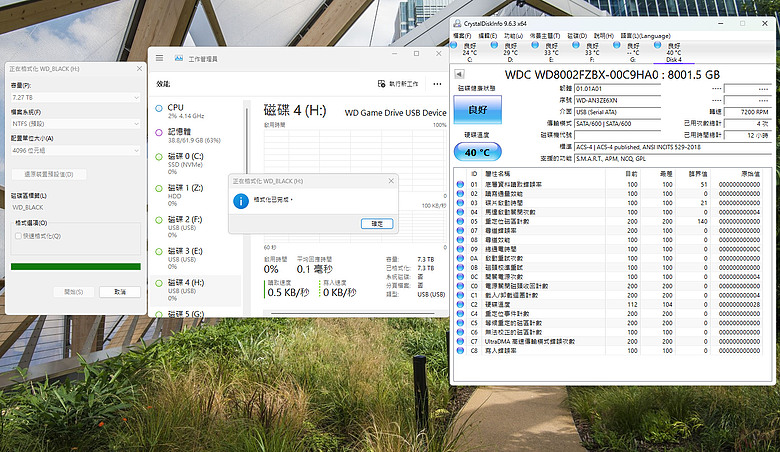Image resolution: width=780 pixels, height=452 pixels.
Task: Click status icon for attribute 01 row
Action: coord(460,184)
